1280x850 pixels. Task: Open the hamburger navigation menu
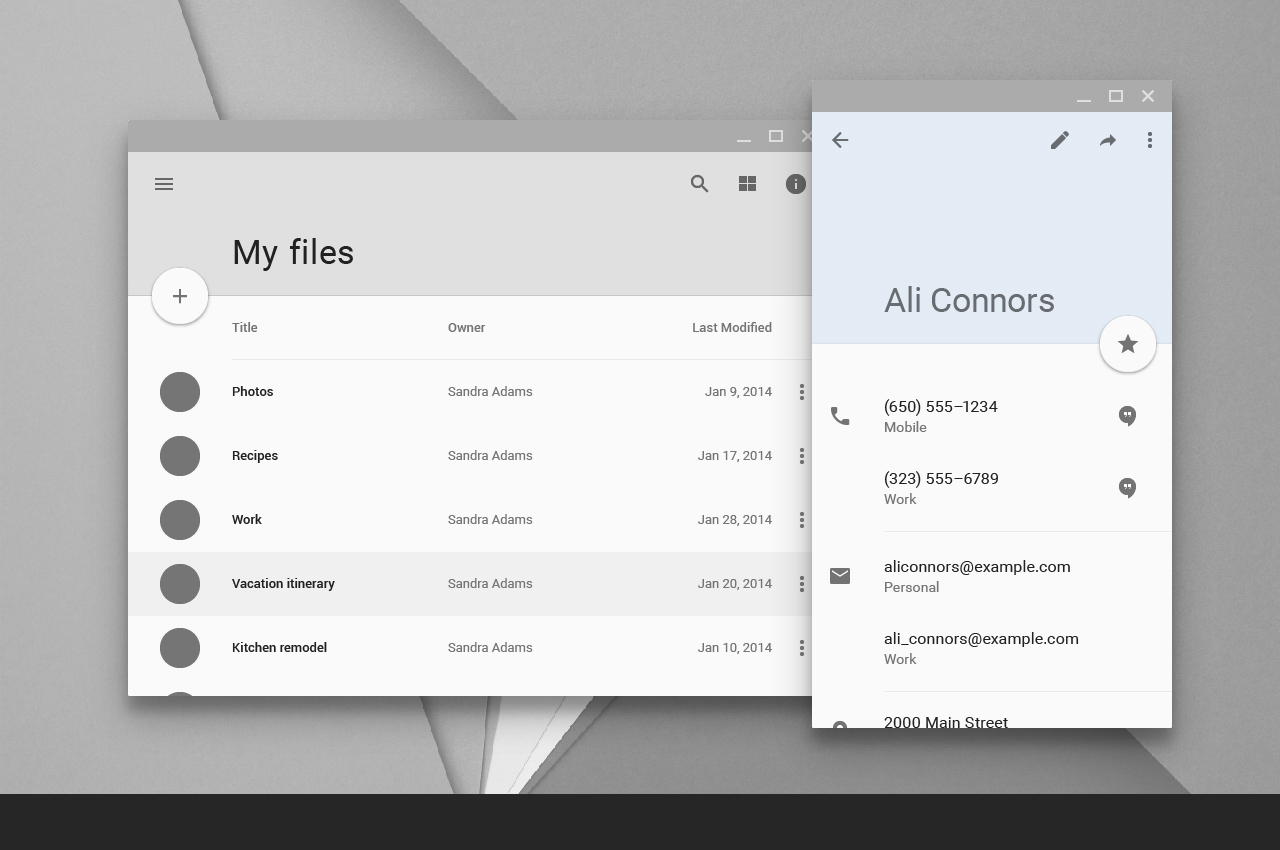(x=164, y=184)
